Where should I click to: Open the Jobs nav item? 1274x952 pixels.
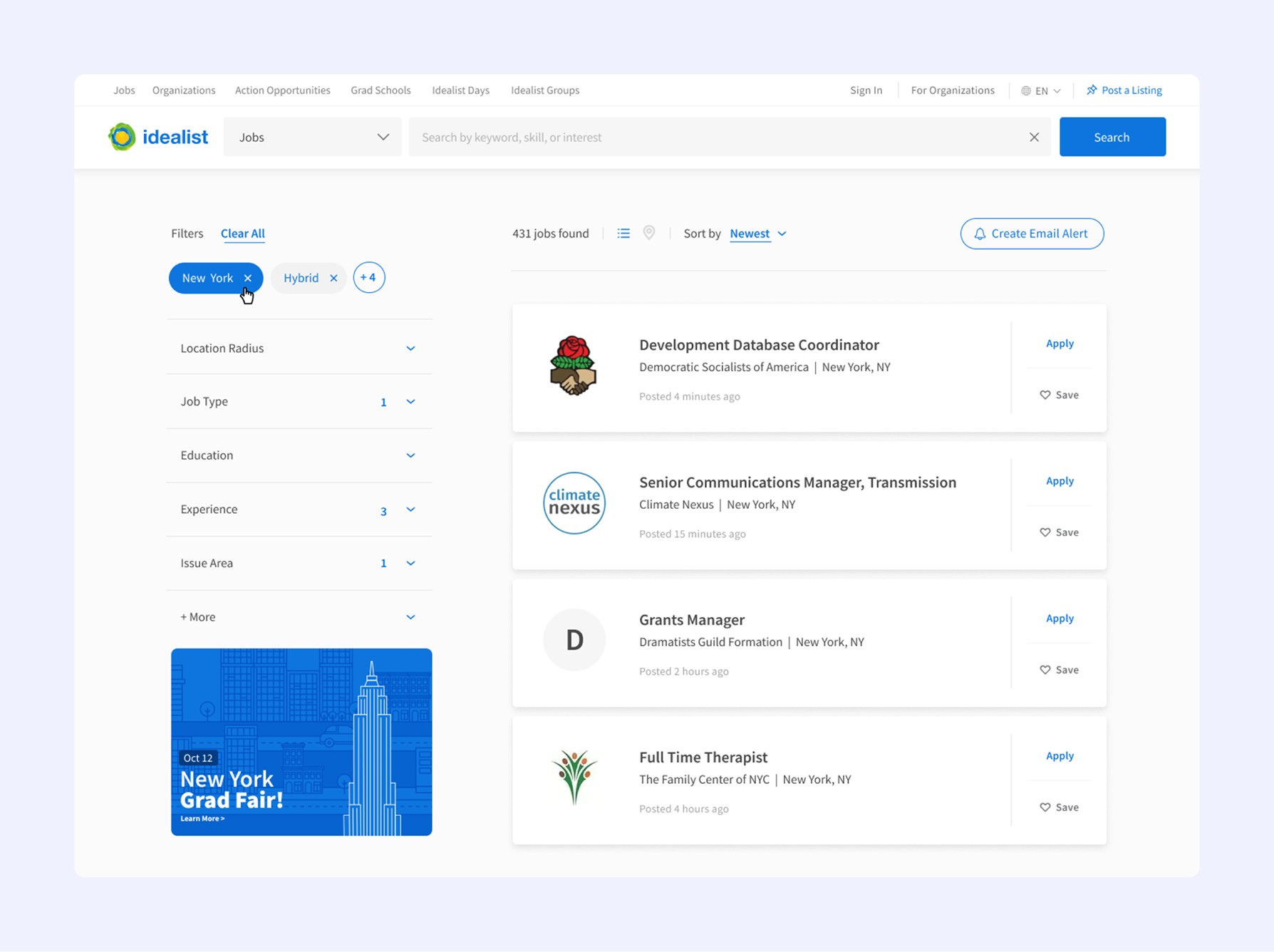pos(124,90)
